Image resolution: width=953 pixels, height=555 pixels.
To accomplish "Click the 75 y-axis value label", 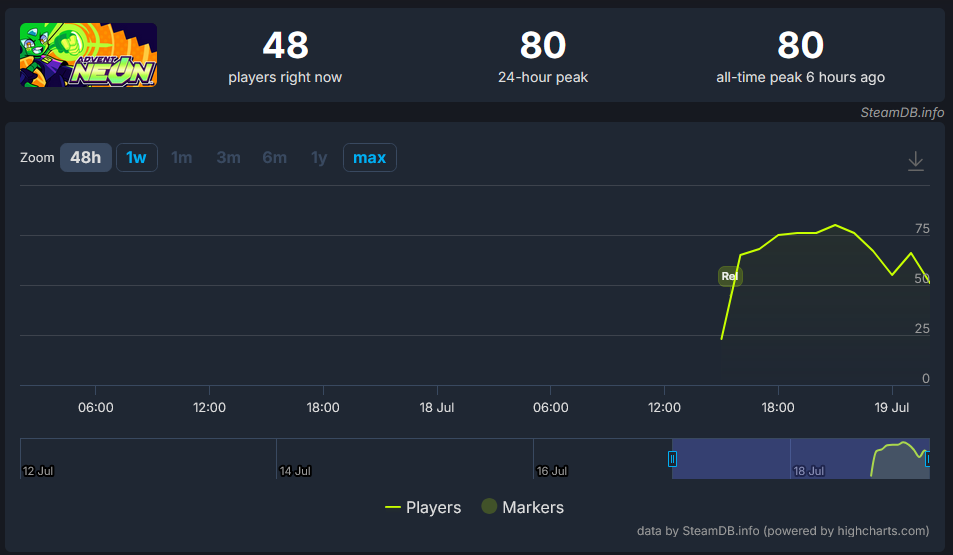I will 922,229.
